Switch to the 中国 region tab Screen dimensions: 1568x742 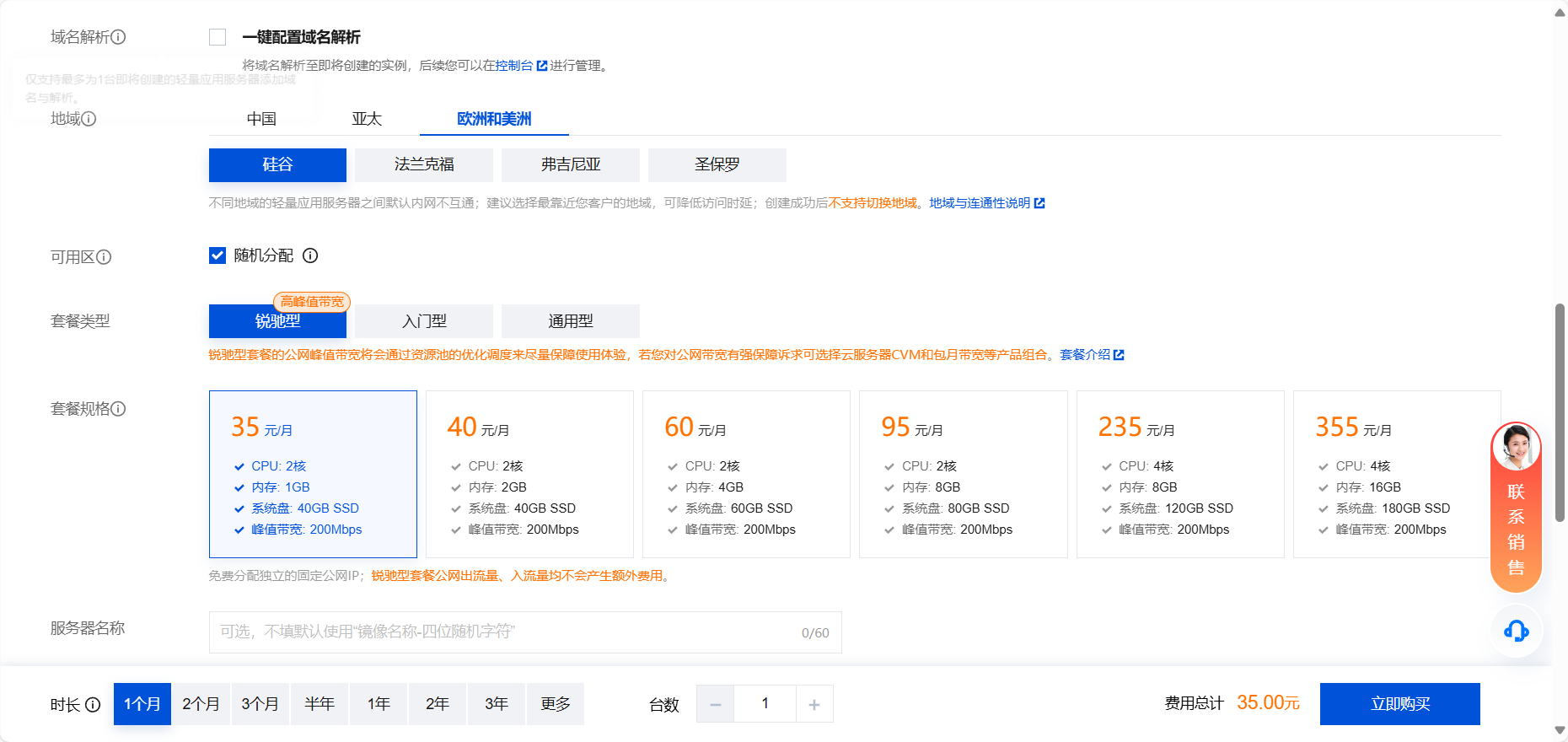pyautogui.click(x=261, y=119)
